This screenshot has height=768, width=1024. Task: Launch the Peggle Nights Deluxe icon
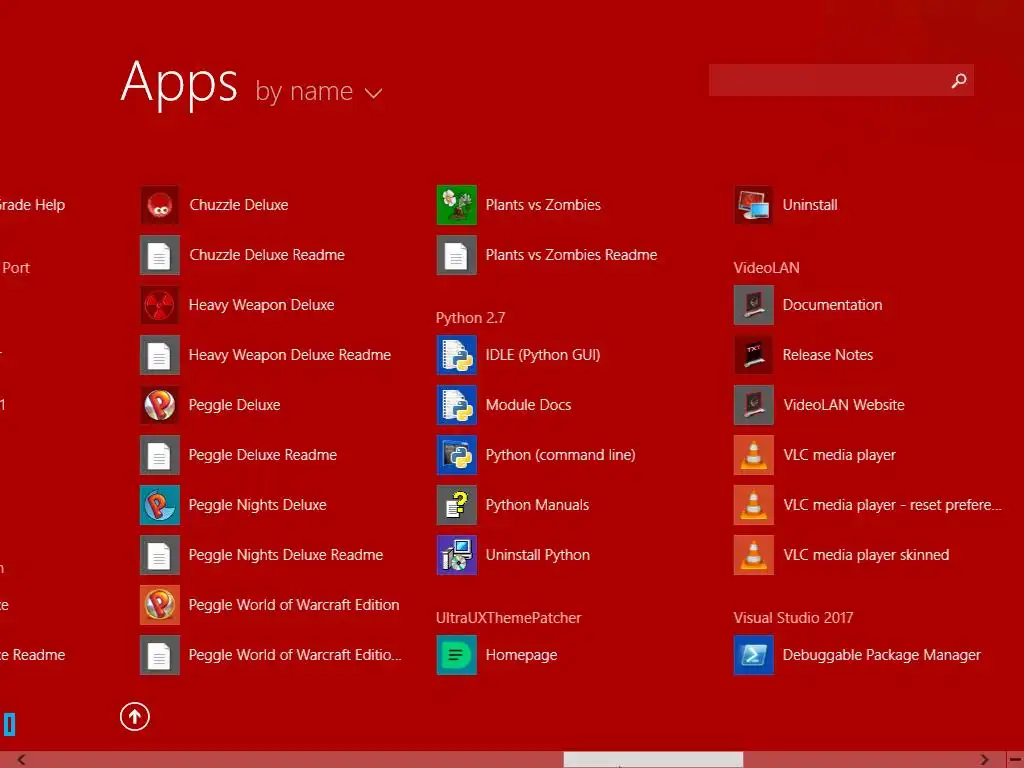click(159, 505)
